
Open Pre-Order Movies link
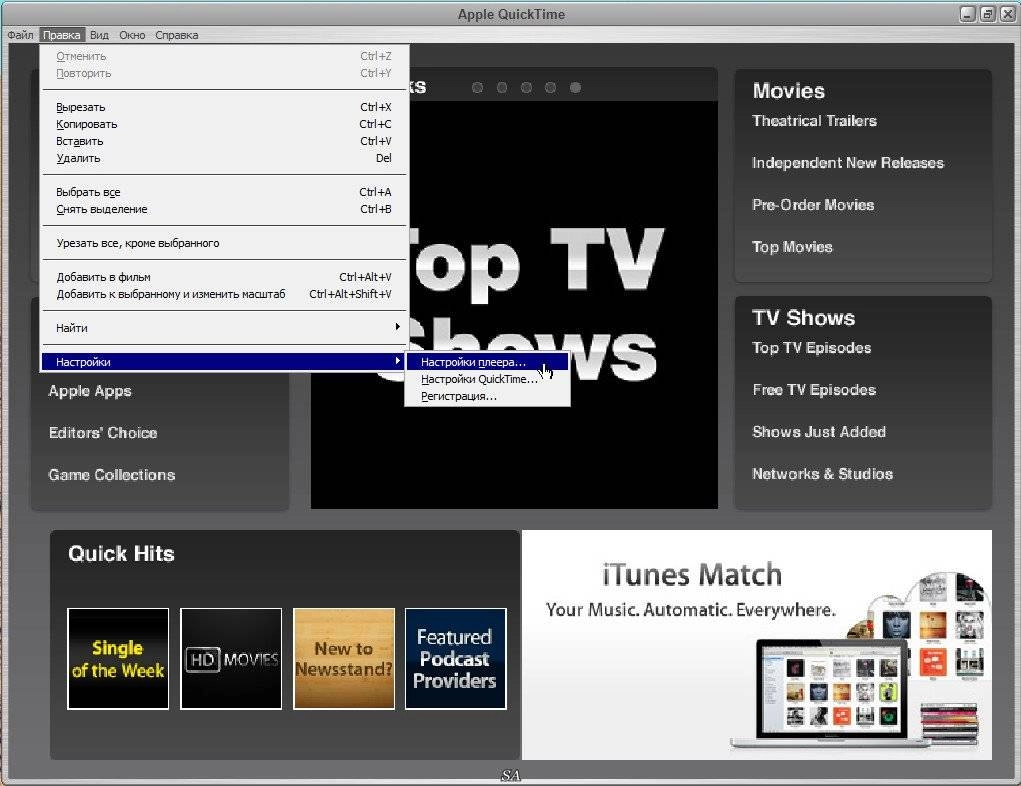[813, 204]
